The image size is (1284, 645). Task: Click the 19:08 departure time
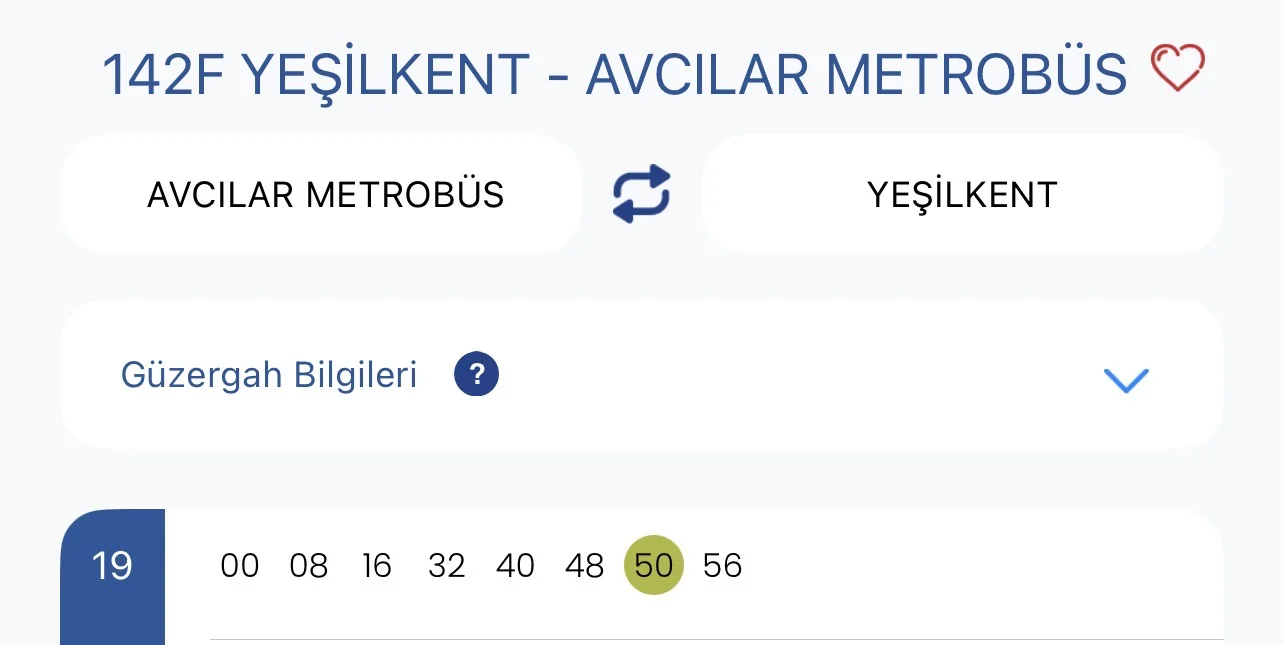(308, 566)
